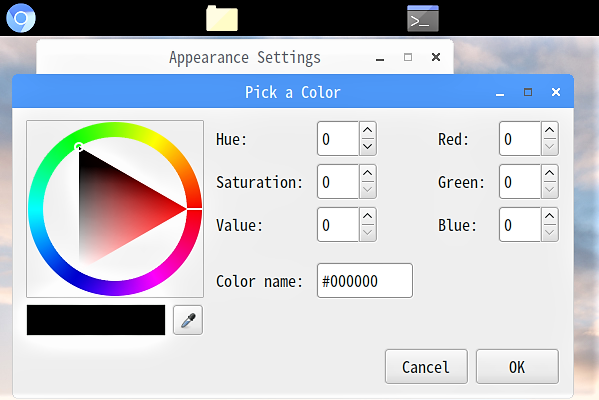Increase the Hue value with up arrow

(367, 130)
